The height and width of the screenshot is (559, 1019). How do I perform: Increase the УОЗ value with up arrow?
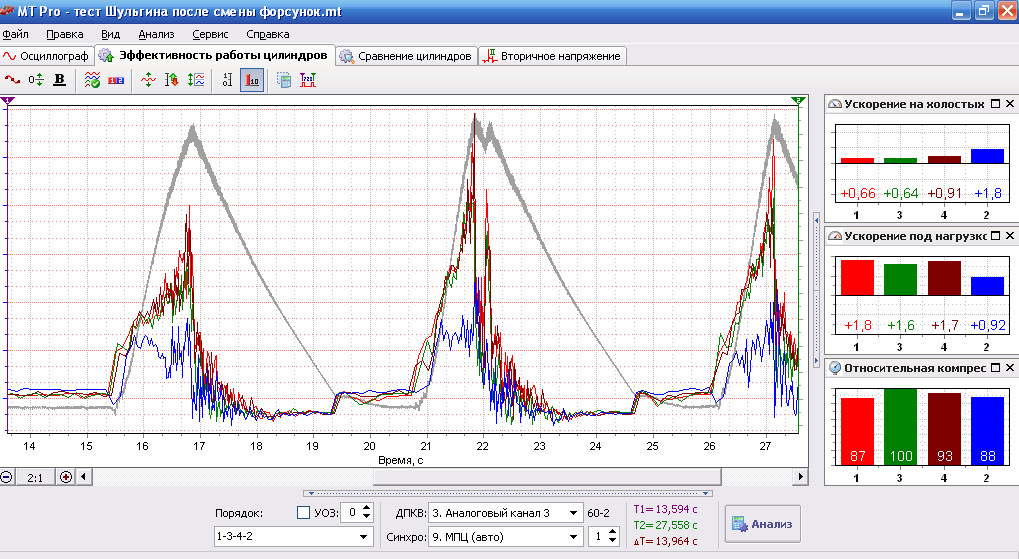tap(367, 508)
